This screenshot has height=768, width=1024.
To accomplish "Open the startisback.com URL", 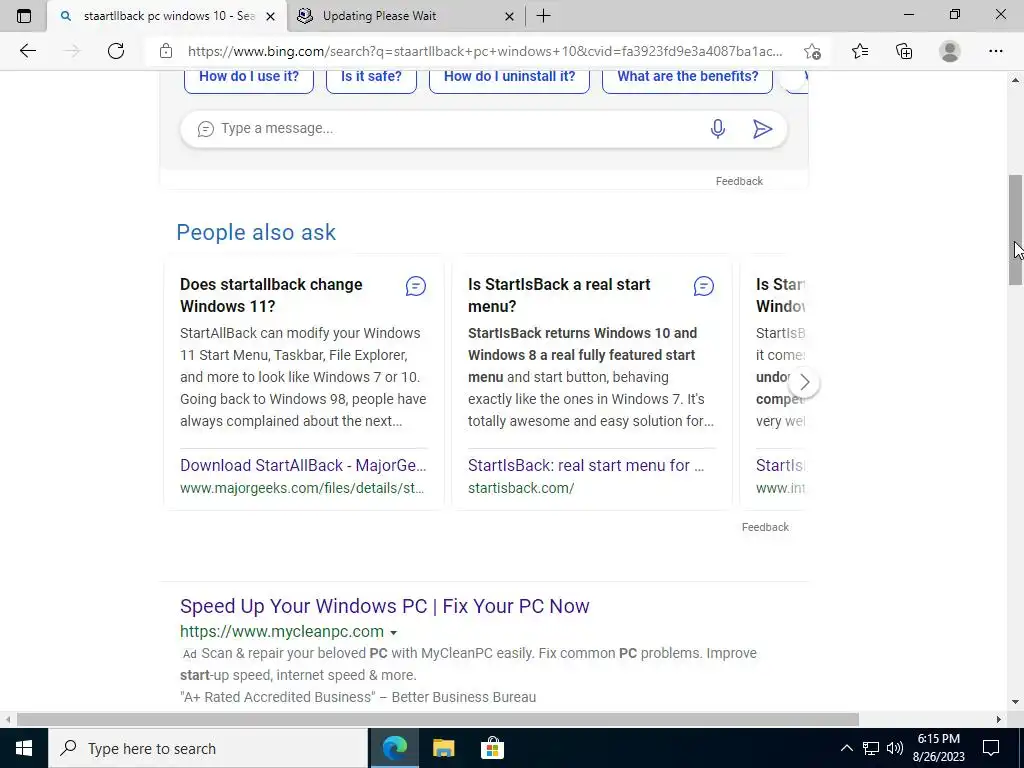I will (x=521, y=488).
